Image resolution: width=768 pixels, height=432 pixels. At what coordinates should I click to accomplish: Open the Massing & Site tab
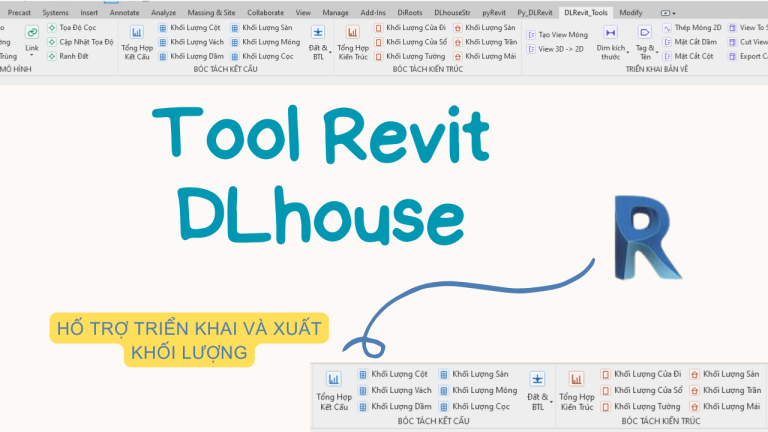click(212, 13)
